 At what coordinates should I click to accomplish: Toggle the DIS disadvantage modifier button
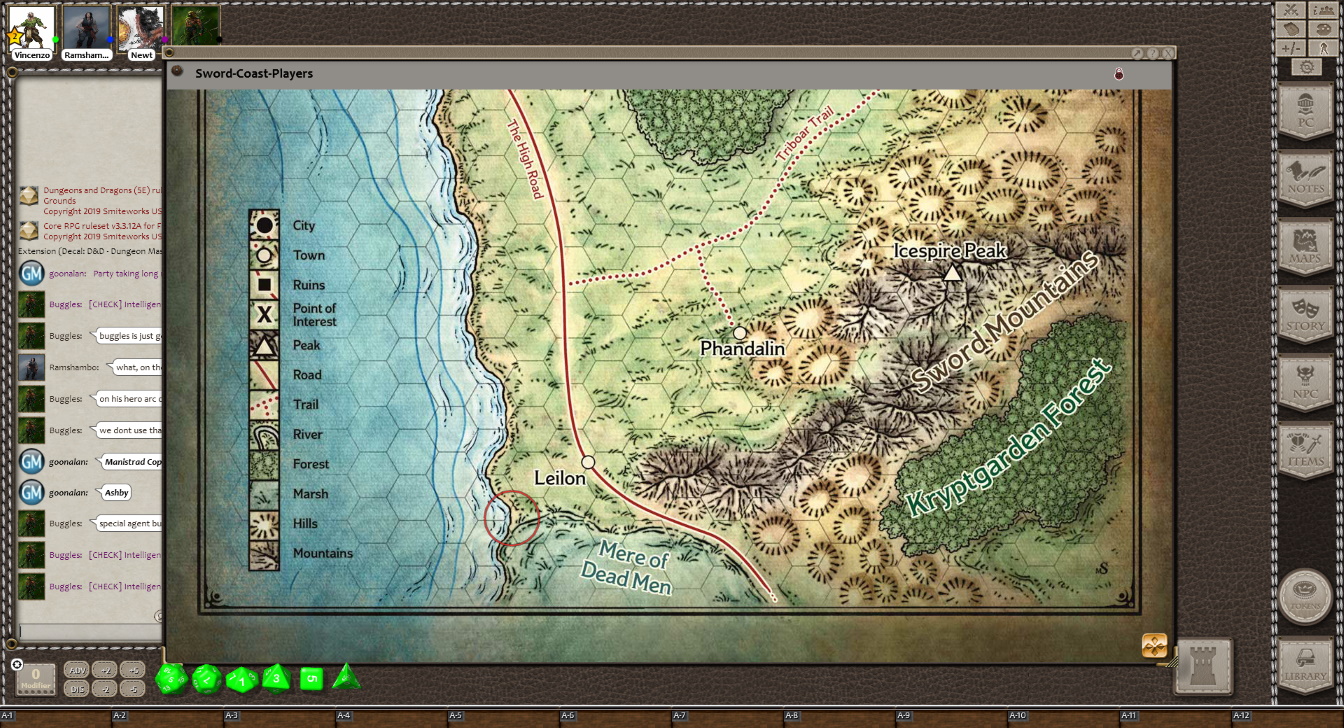click(x=76, y=689)
